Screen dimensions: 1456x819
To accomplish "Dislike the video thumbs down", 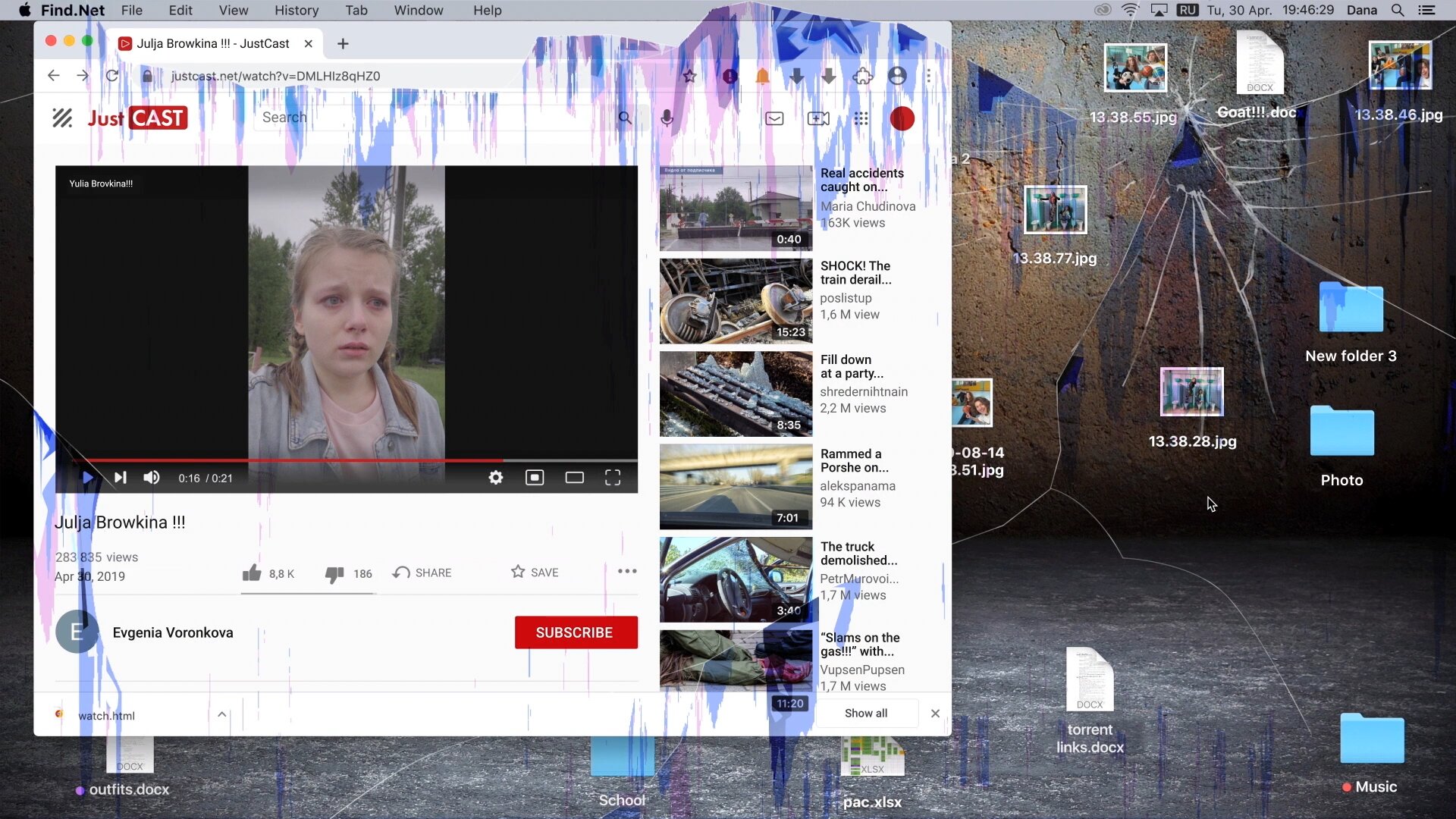I will [x=334, y=574].
